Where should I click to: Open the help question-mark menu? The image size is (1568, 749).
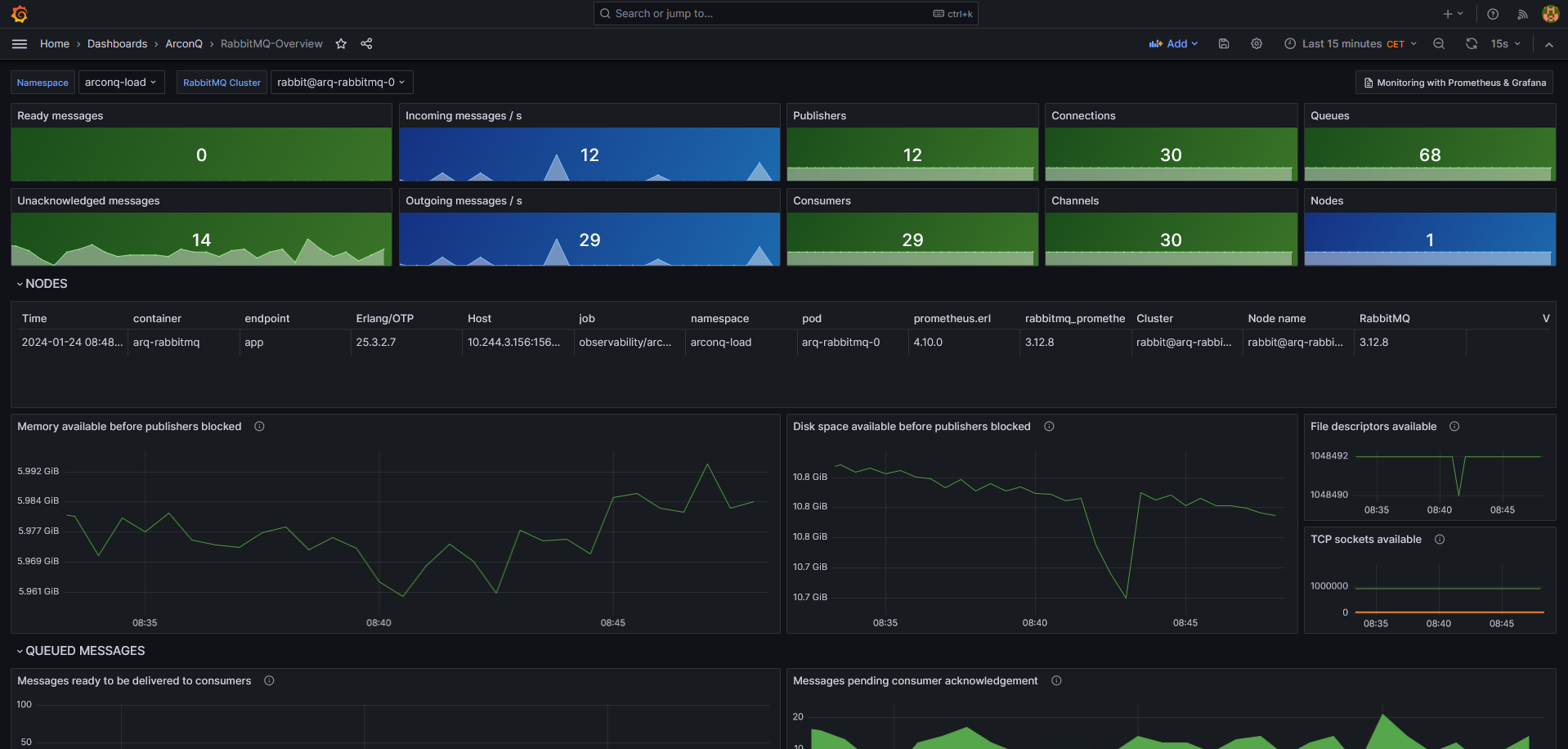coord(1493,14)
